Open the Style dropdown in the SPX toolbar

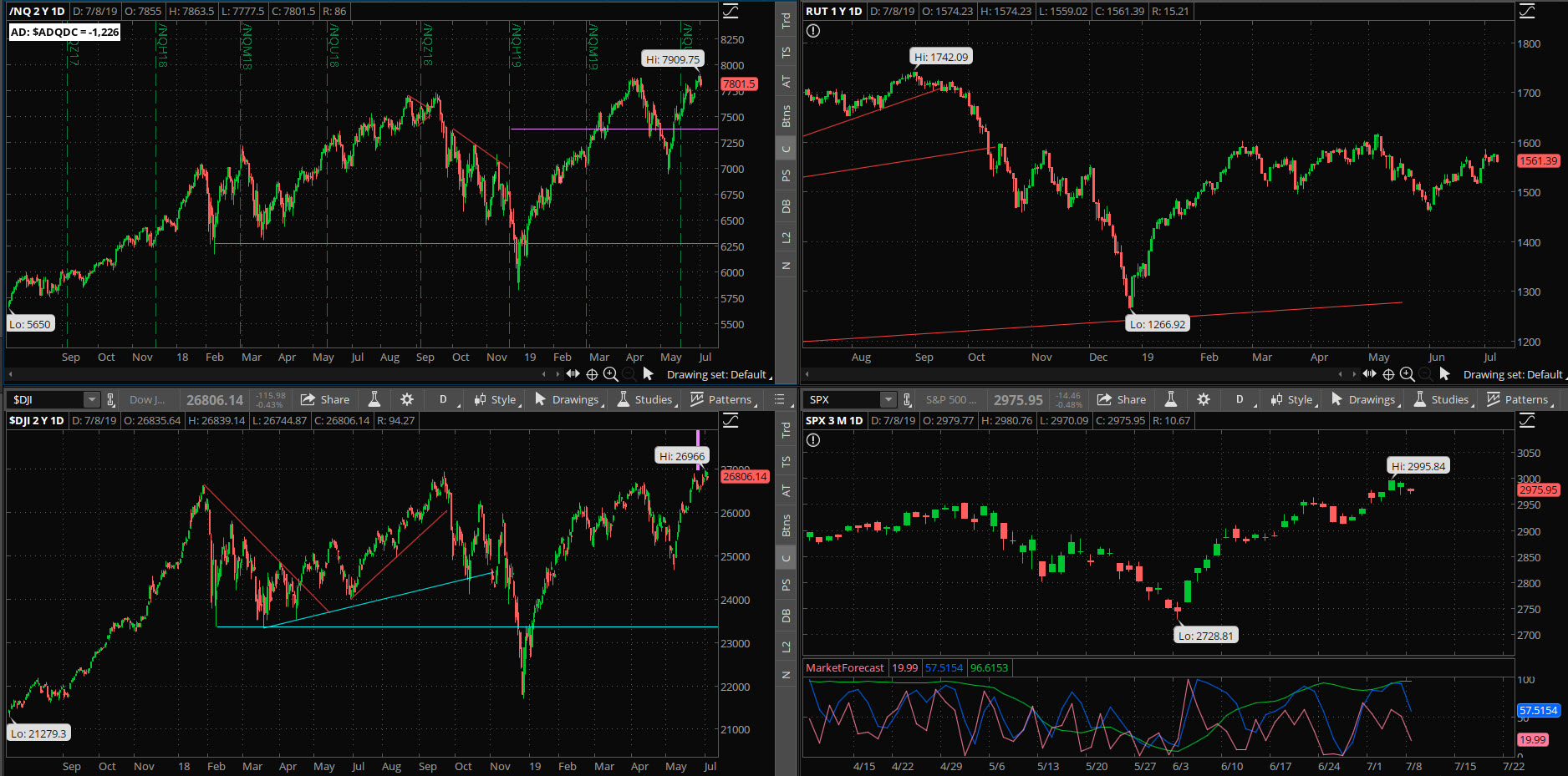pos(1293,399)
